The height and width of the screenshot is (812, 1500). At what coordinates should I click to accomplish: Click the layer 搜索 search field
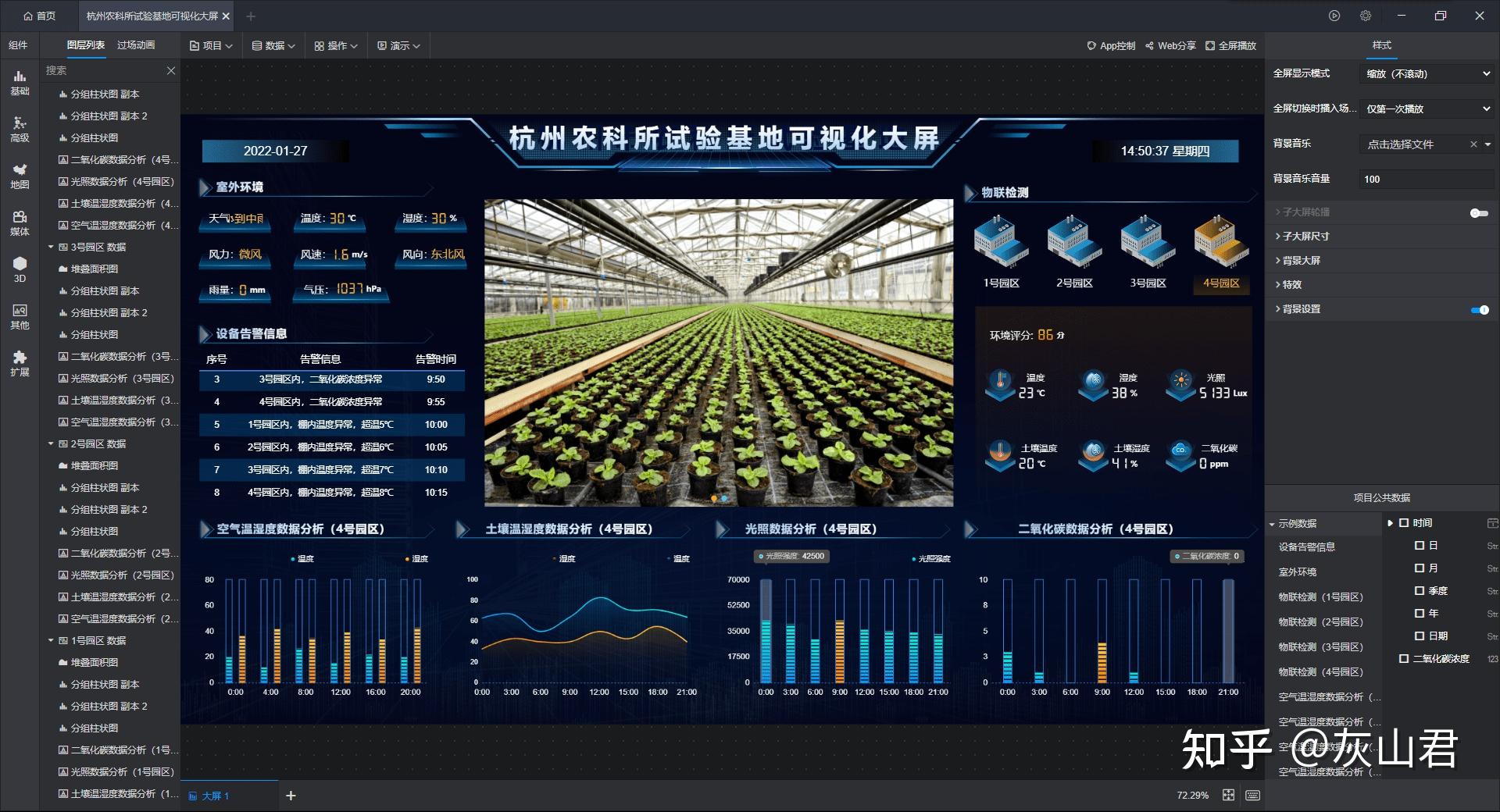(x=102, y=71)
